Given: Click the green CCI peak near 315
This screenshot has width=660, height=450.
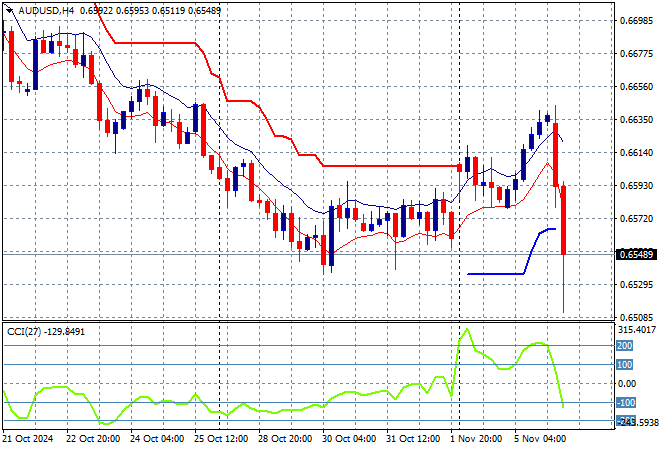Looking at the screenshot, I should click(466, 330).
